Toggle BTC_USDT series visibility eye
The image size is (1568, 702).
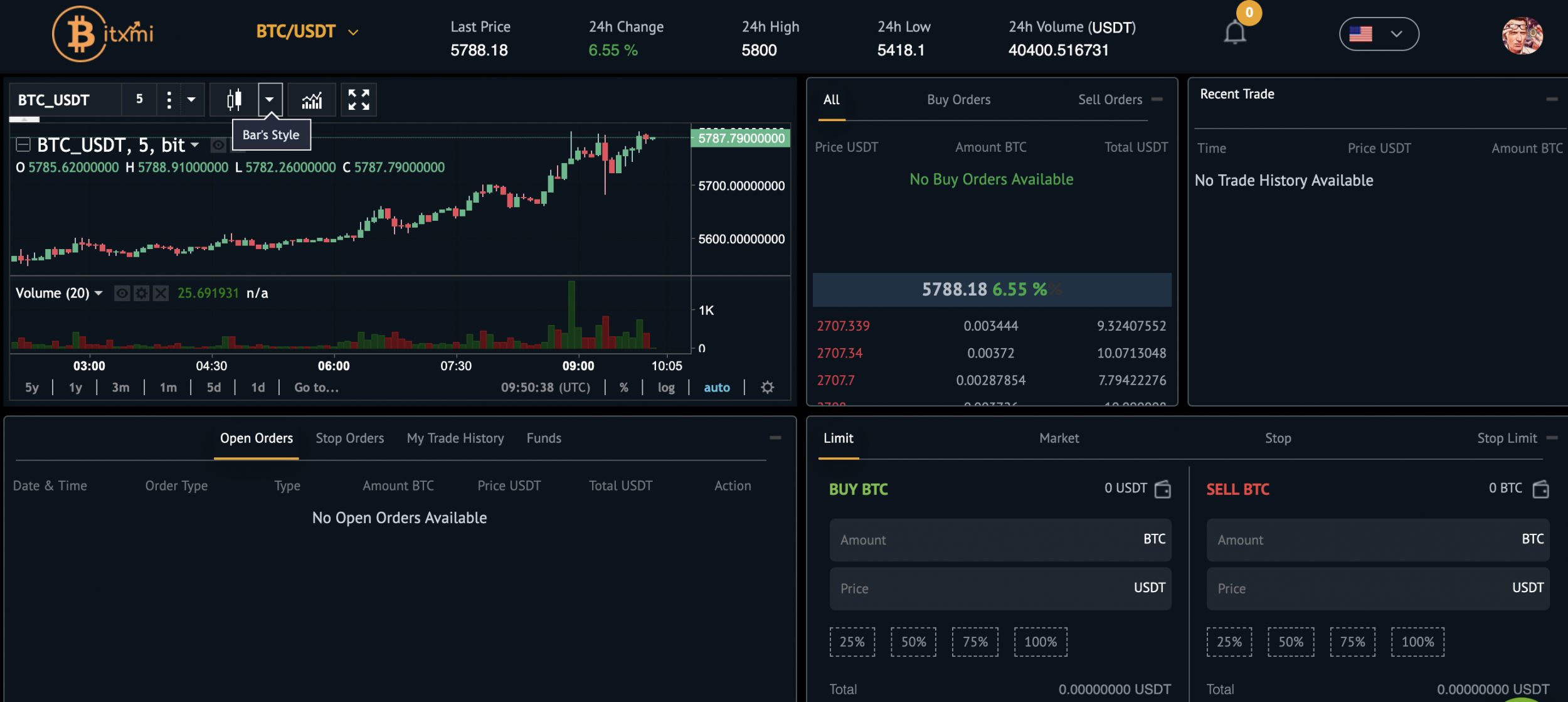tap(218, 146)
